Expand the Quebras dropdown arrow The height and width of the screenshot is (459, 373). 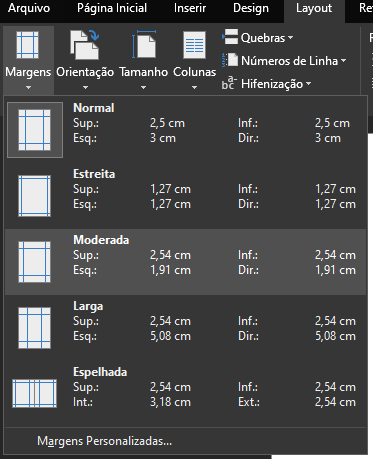[290, 38]
